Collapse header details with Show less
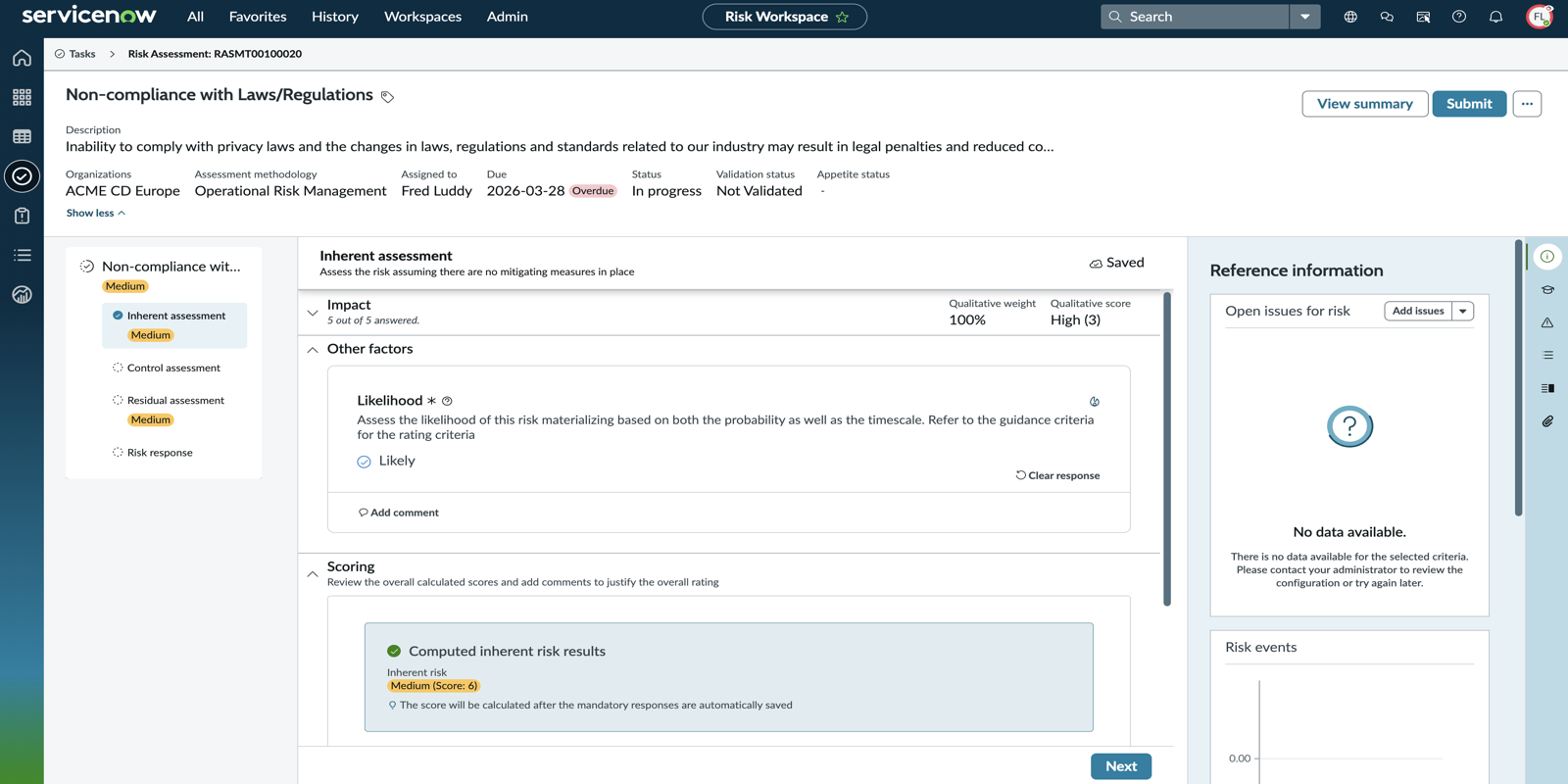Screen dimensions: 1568x784 95,213
